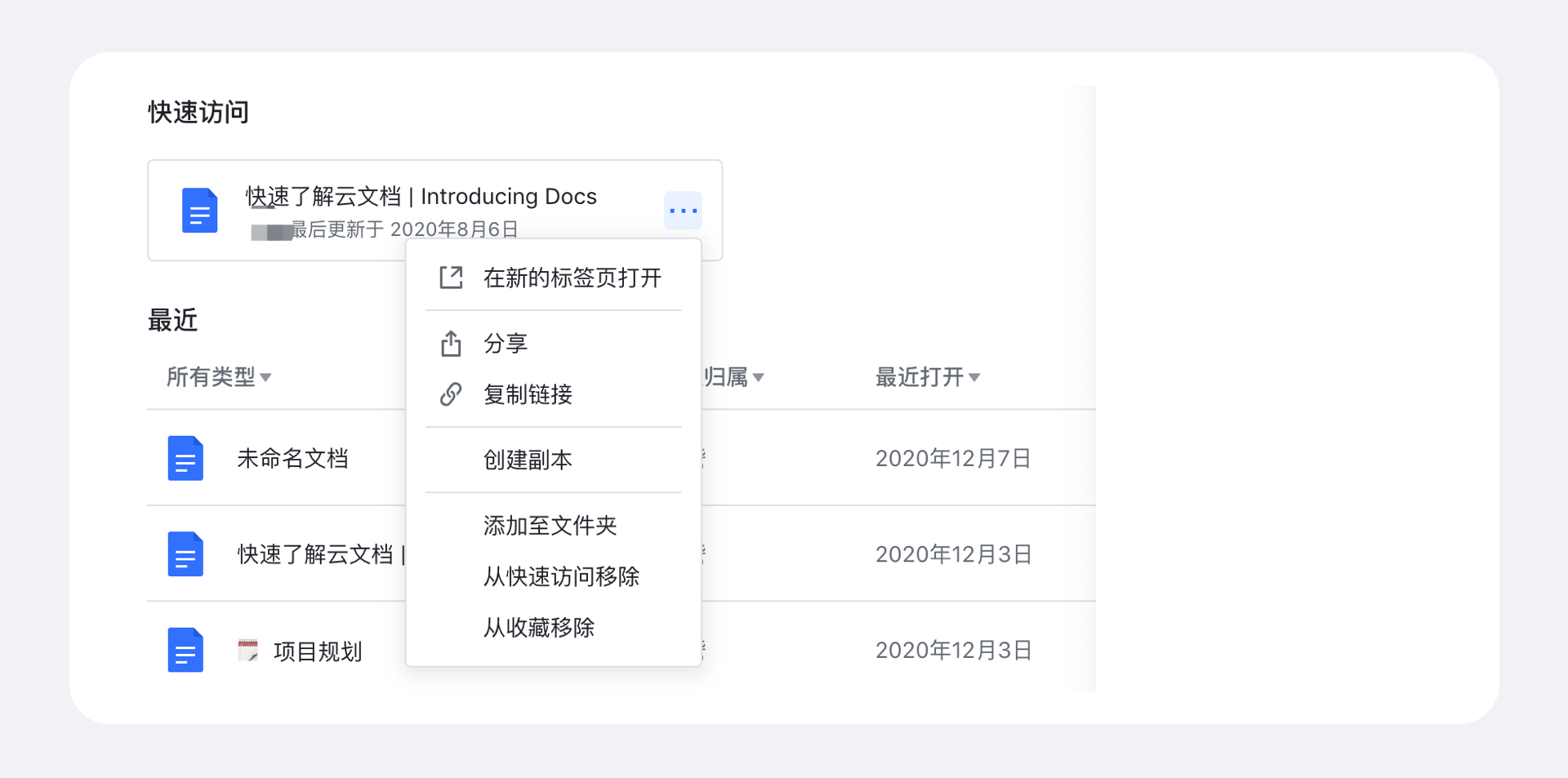Viewport: 1568px width, 778px height.
Task: Select 从快速访问移除 menu option
Action: [x=561, y=576]
